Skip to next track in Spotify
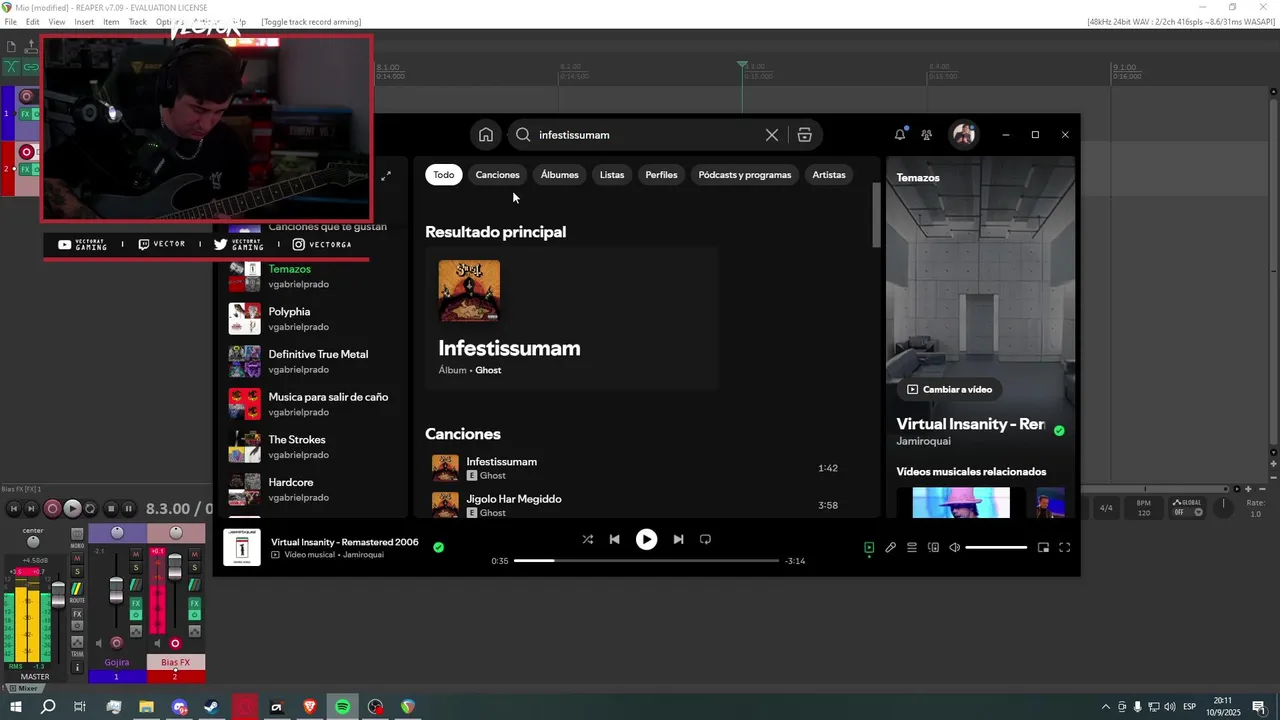Viewport: 1280px width, 720px height. (x=678, y=539)
